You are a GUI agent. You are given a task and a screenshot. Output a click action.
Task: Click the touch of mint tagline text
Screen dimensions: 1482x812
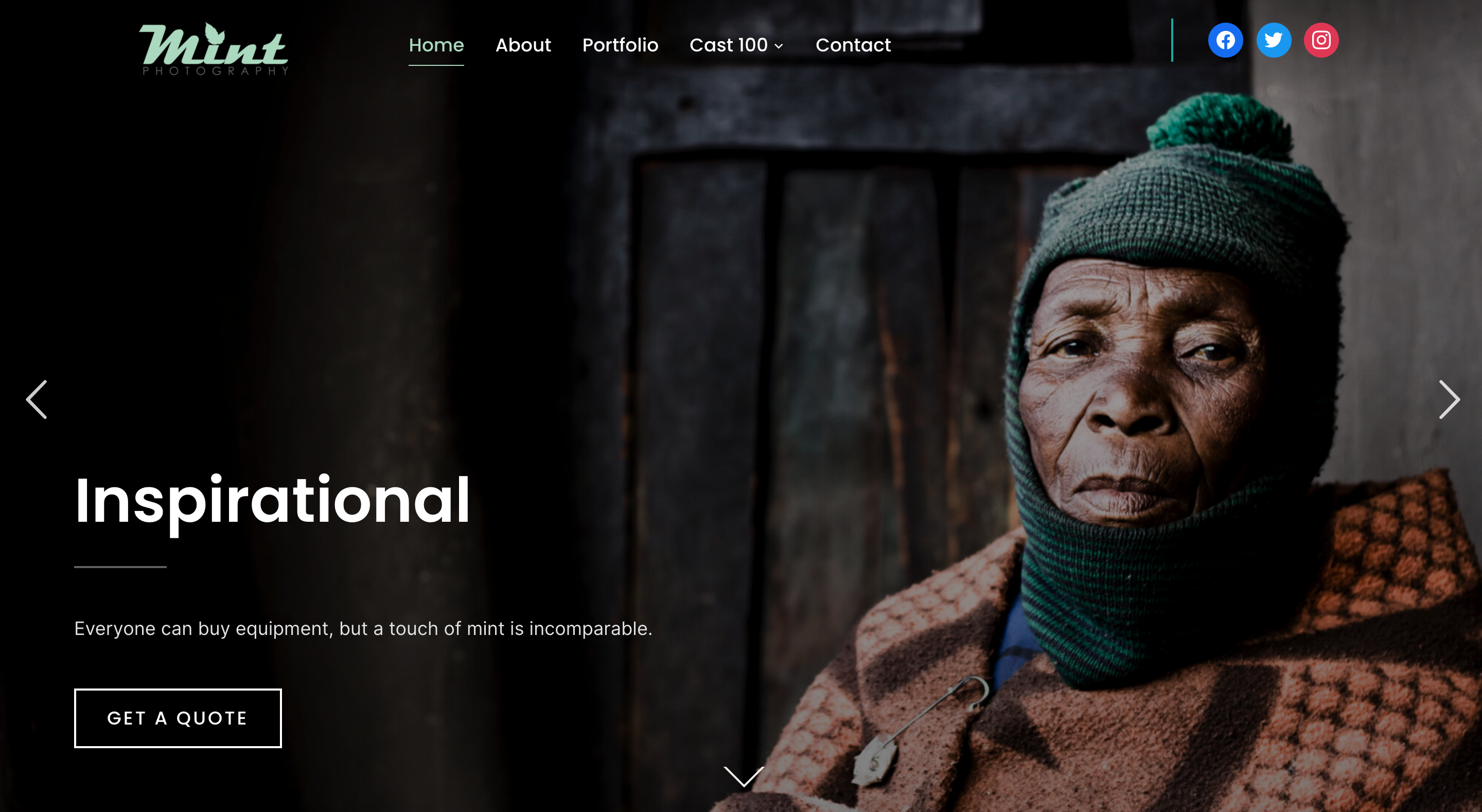364,628
